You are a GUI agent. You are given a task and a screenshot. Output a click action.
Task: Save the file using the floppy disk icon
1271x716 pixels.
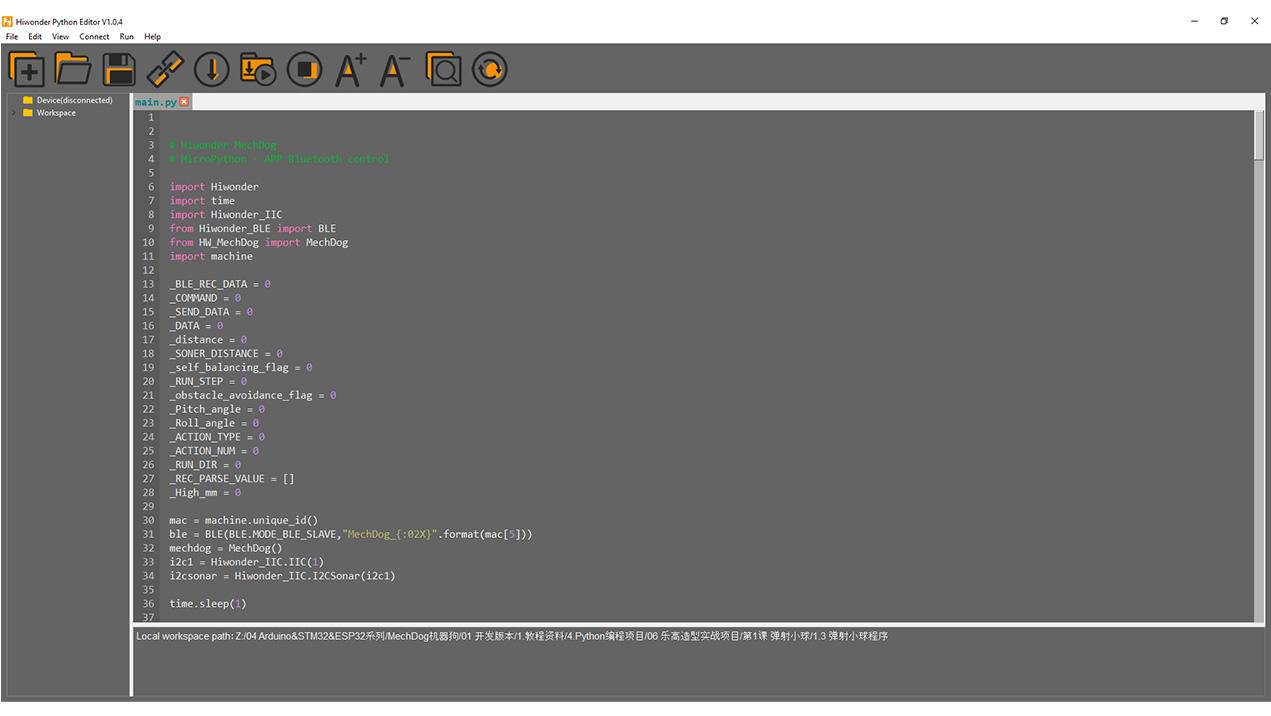[119, 69]
